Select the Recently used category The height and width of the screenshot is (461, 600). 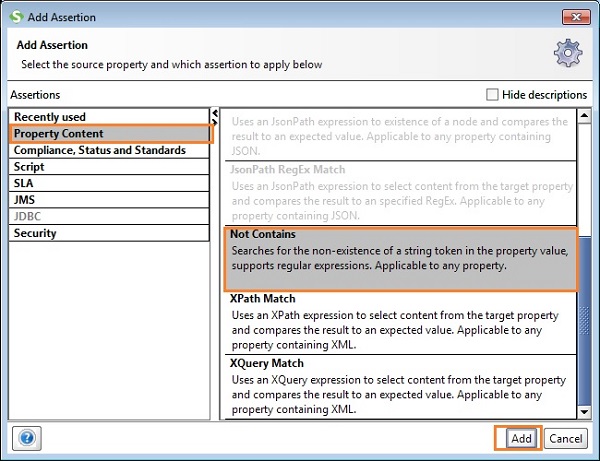50,117
